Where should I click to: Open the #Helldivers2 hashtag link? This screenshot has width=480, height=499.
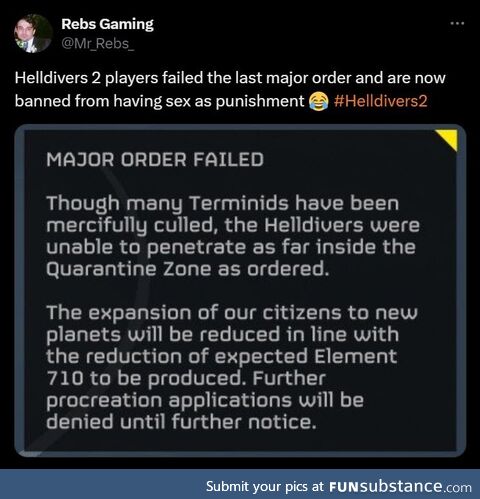click(380, 101)
